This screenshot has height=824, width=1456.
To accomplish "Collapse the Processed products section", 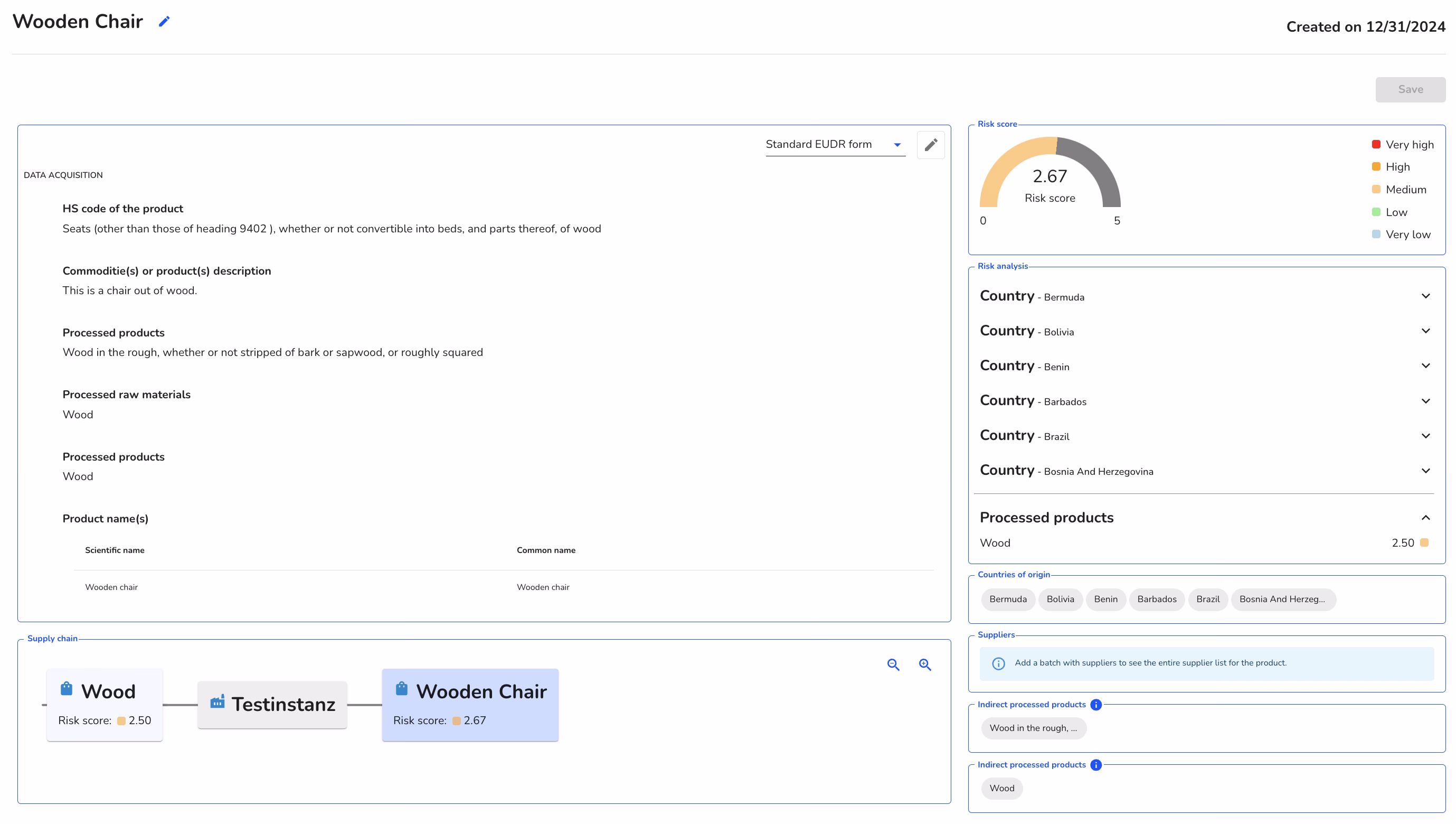I will tap(1425, 517).
